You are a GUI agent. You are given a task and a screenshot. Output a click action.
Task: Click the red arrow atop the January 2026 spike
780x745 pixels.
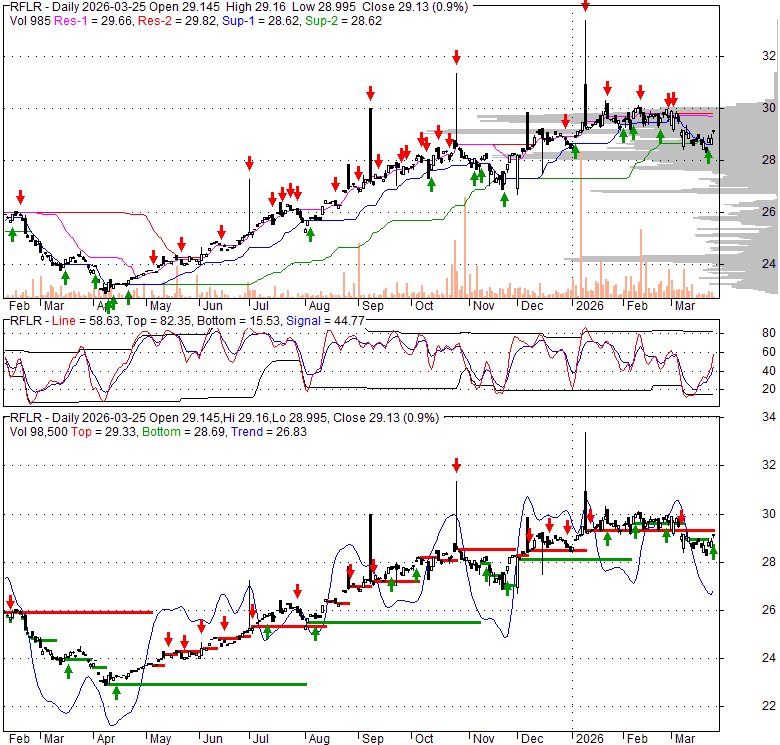(585, 5)
